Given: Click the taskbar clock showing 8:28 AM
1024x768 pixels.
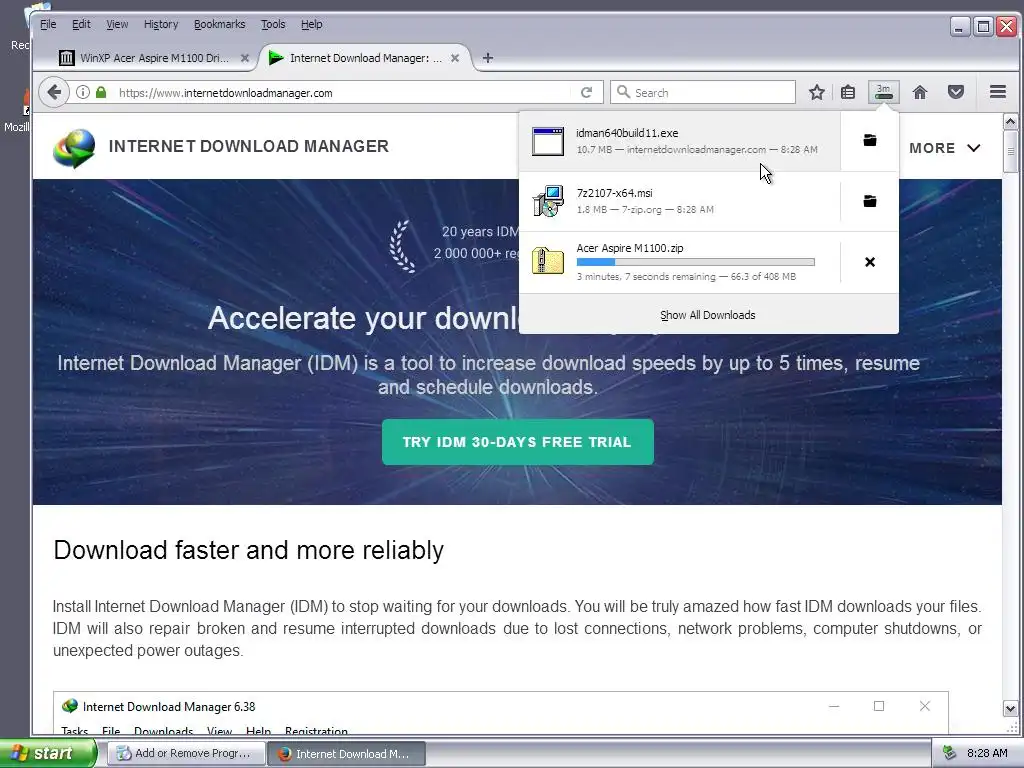Looking at the screenshot, I should 987,753.
